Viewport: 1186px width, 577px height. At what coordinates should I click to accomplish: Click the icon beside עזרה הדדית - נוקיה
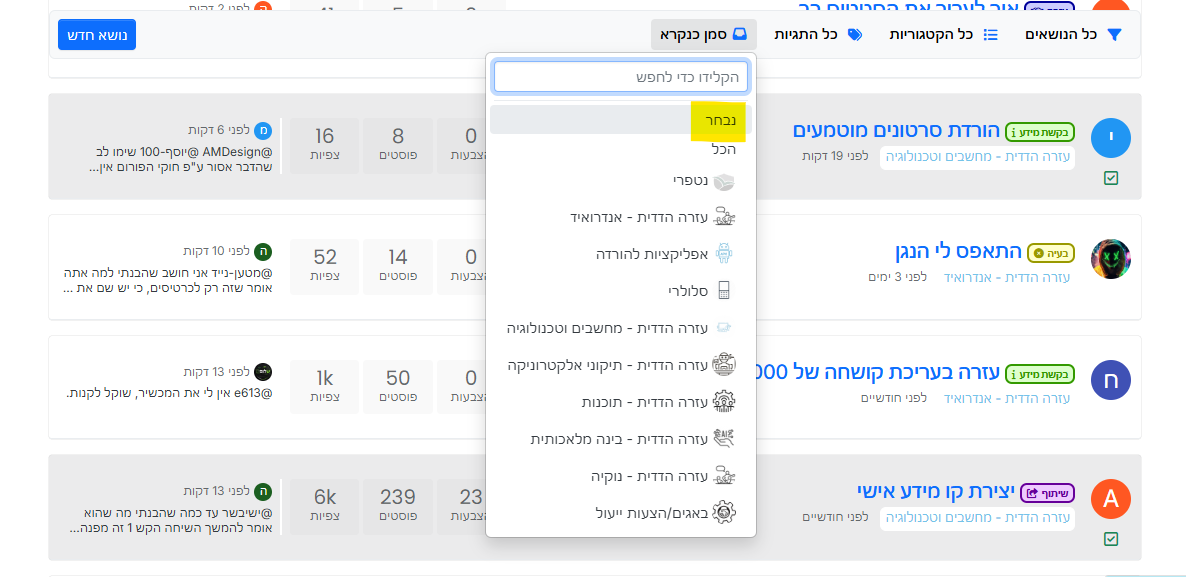(724, 476)
